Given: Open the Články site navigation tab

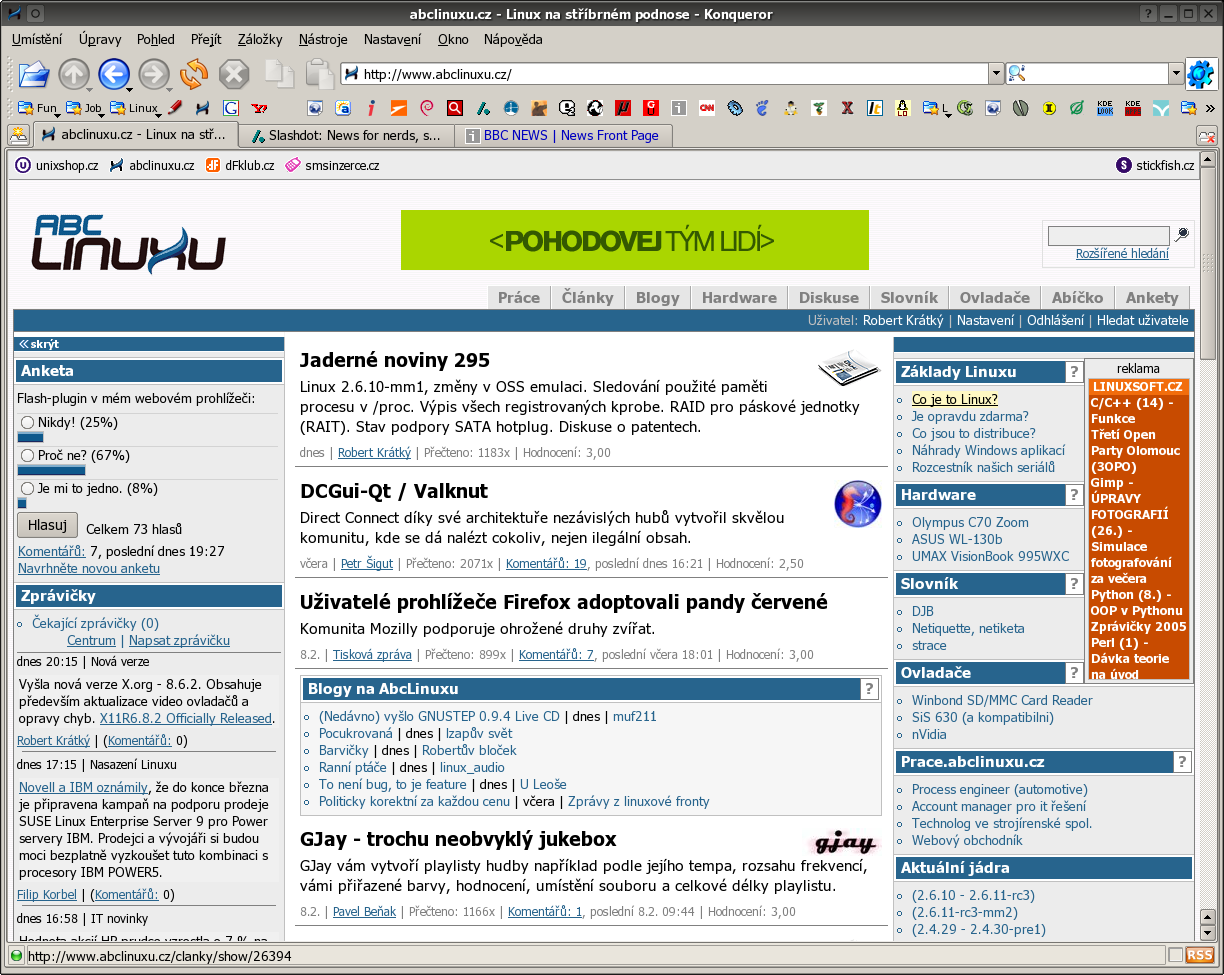Looking at the screenshot, I should point(587,297).
